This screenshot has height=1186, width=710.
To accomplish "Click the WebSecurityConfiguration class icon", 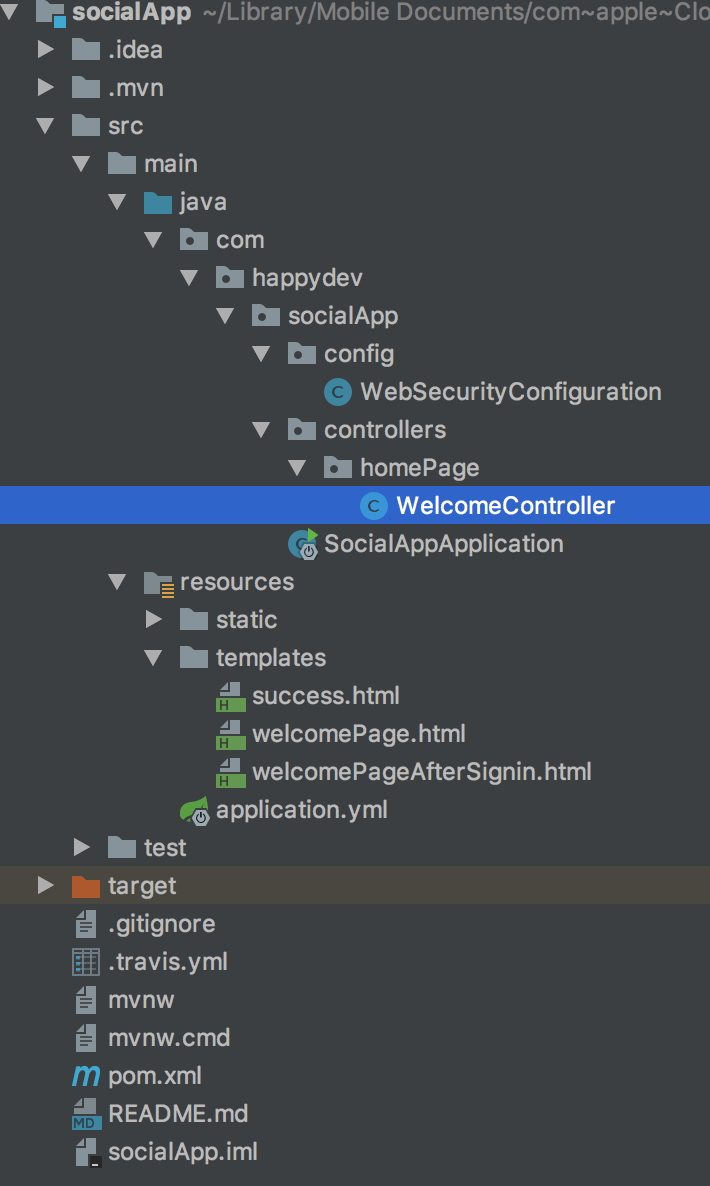I will click(338, 392).
